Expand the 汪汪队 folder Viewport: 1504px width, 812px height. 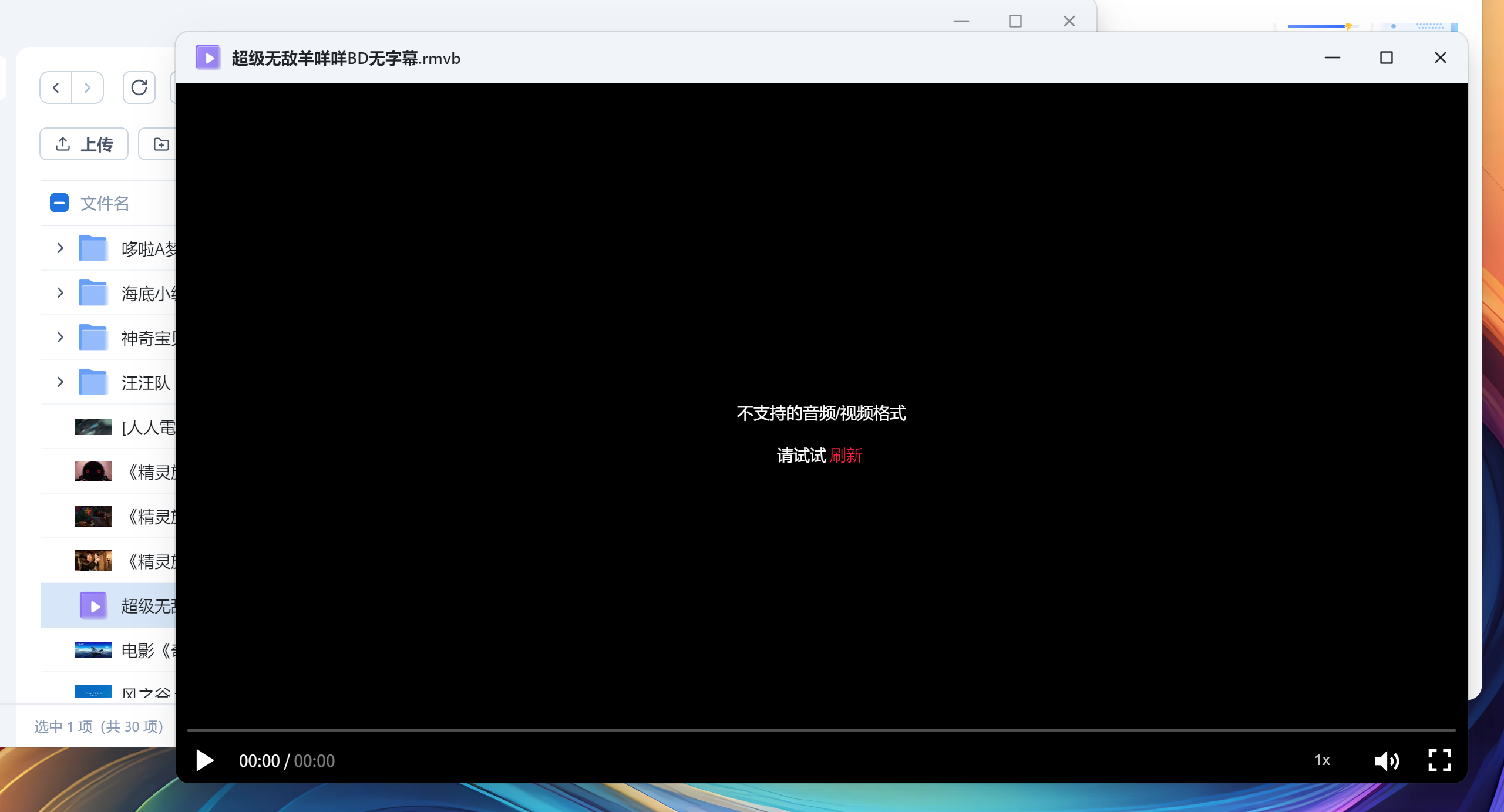coord(60,382)
